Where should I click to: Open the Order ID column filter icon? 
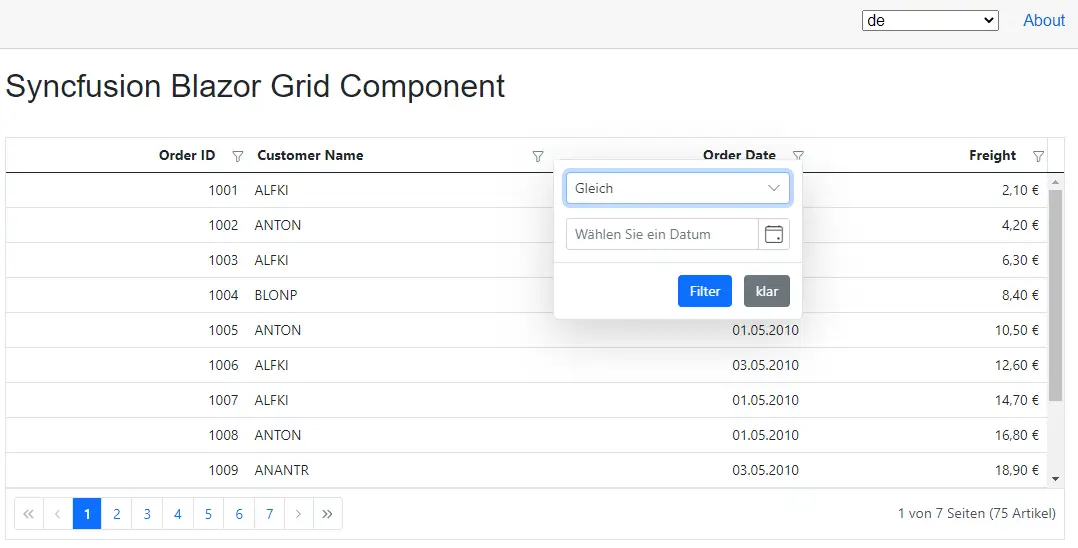tap(238, 157)
